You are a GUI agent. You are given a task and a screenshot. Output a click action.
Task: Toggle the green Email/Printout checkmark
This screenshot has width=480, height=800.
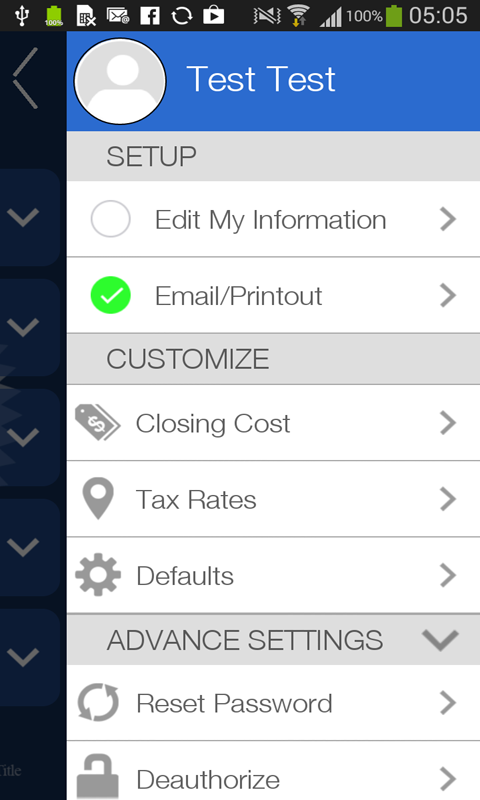click(110, 295)
